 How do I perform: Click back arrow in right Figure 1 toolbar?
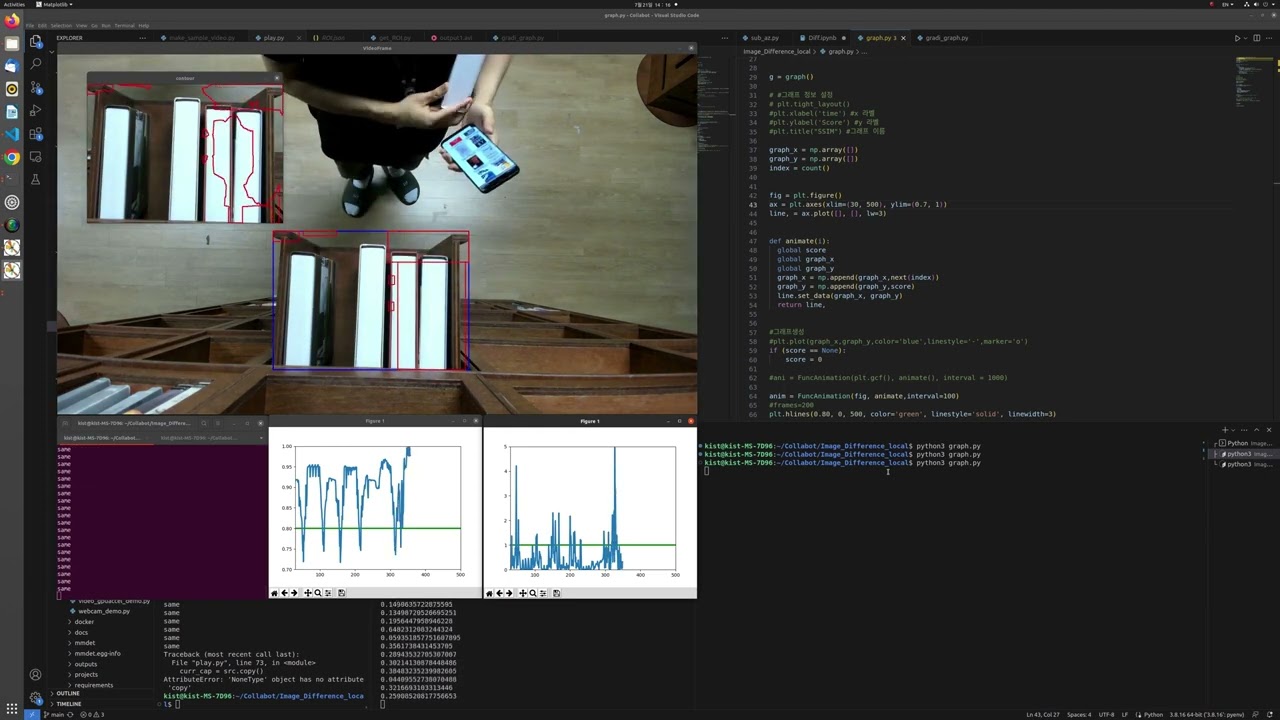point(499,593)
